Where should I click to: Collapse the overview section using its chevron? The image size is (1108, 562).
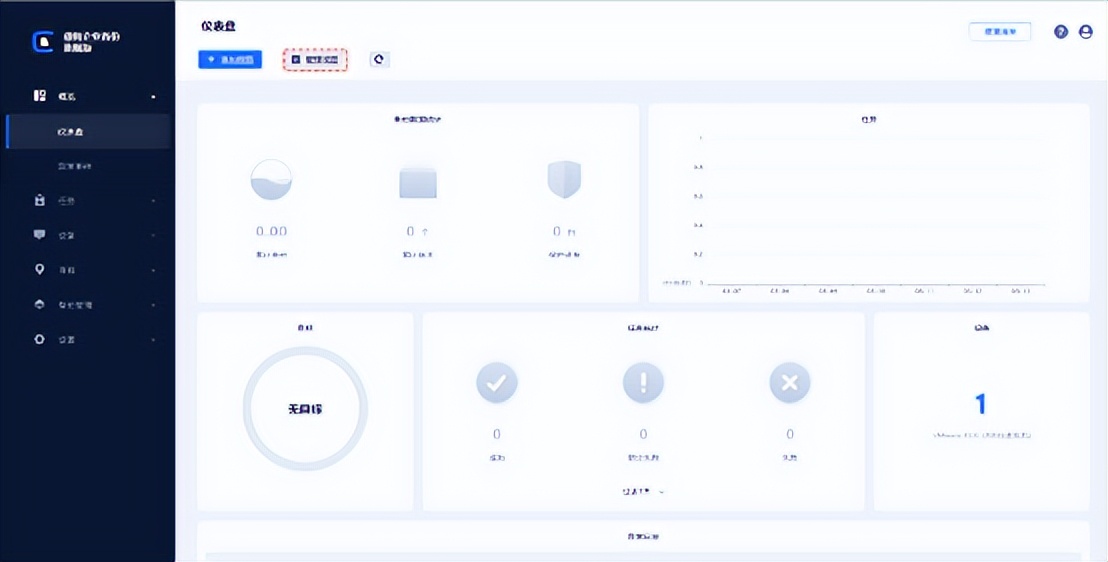click(153, 97)
